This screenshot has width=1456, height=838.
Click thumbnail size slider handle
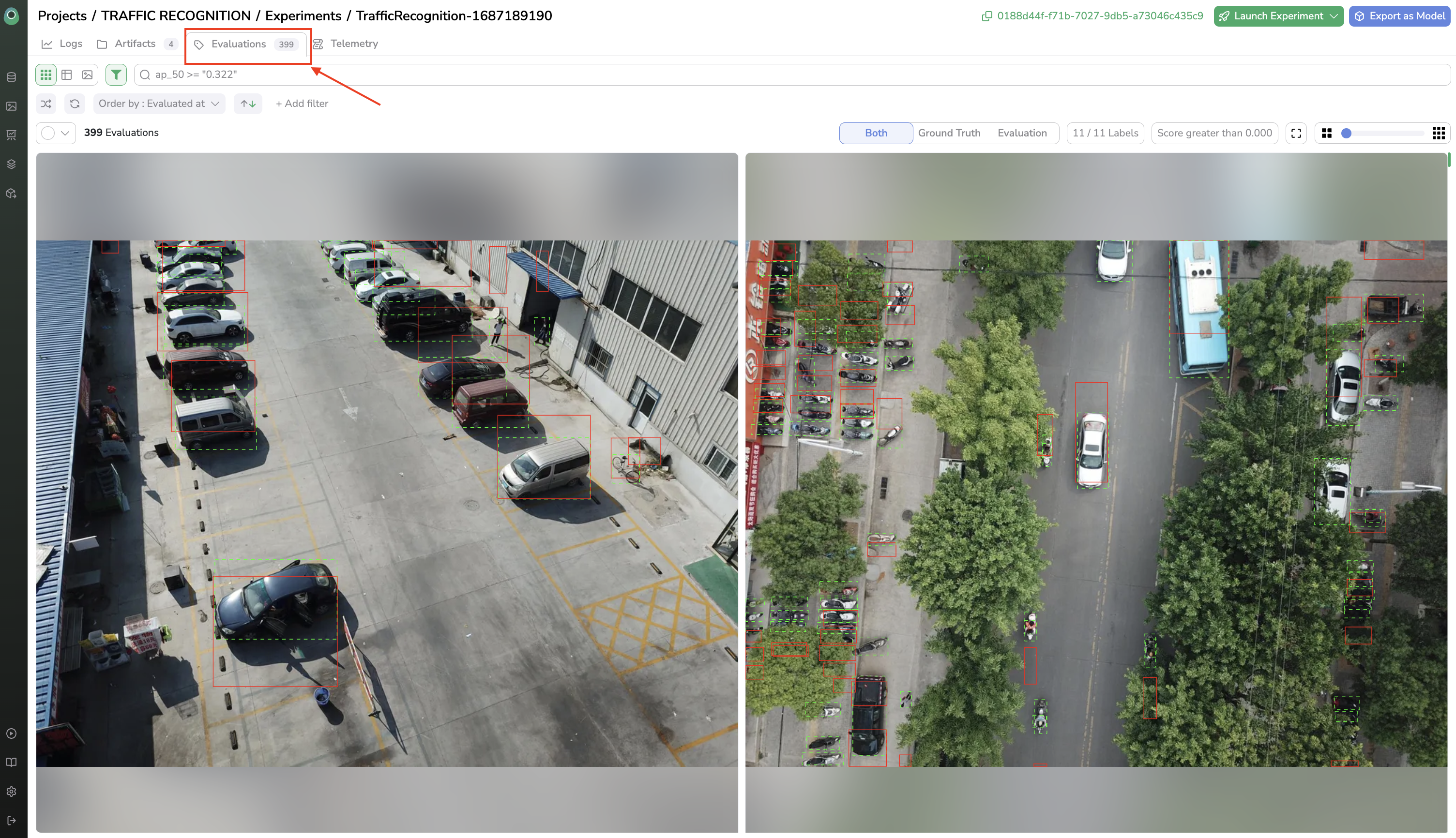pos(1346,133)
